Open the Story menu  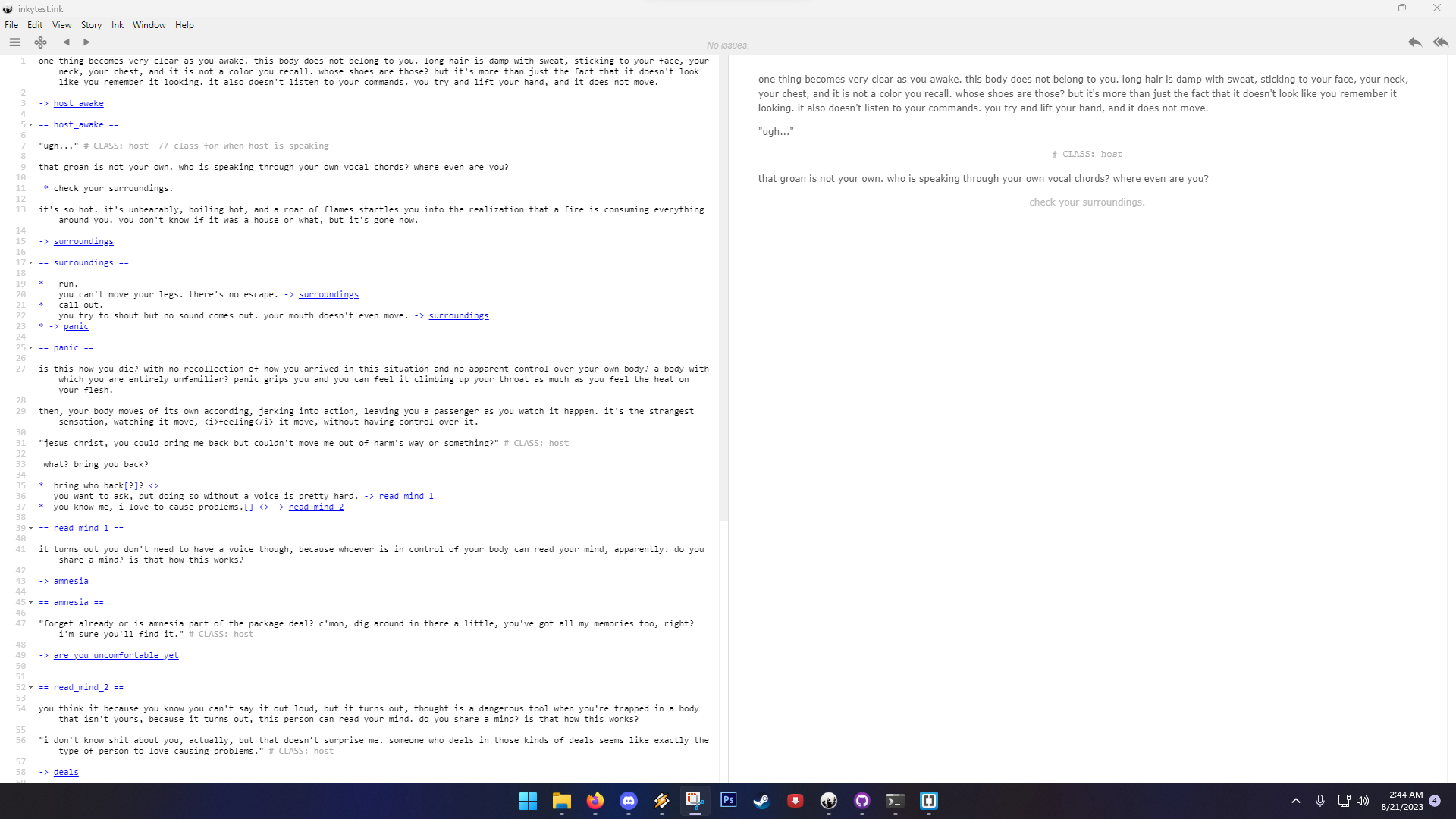tap(91, 25)
